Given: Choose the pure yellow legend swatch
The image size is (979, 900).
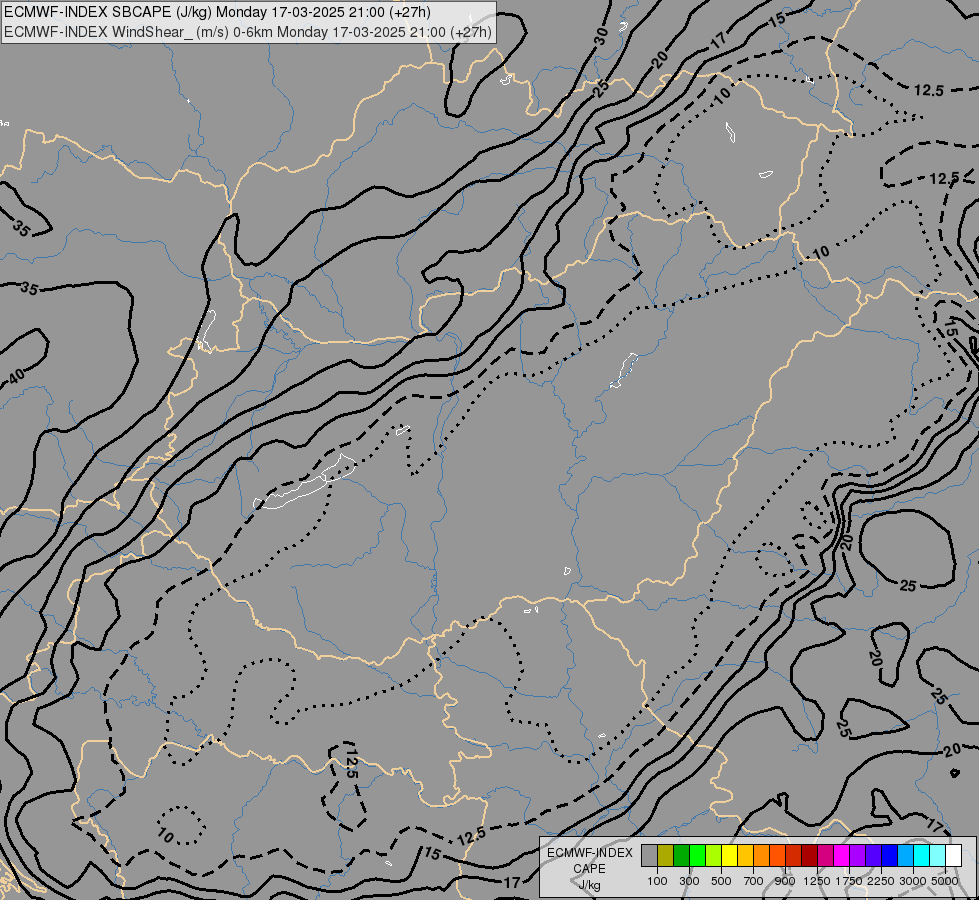Looking at the screenshot, I should pyautogui.click(x=729, y=855).
